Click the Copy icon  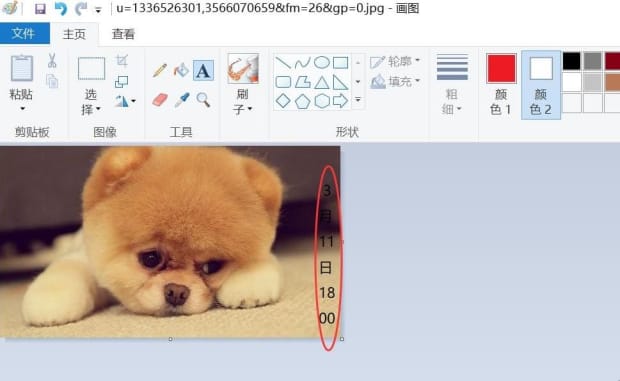pos(52,81)
